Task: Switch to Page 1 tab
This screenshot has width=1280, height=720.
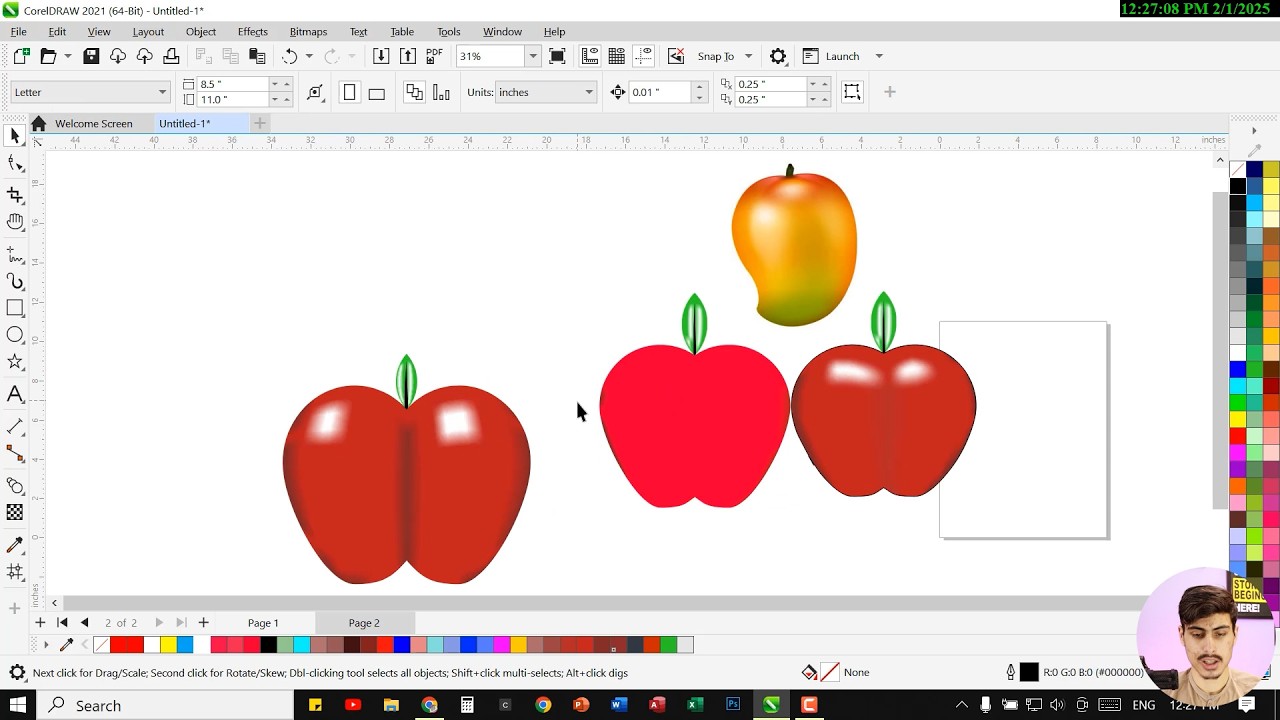Action: pyautogui.click(x=263, y=623)
